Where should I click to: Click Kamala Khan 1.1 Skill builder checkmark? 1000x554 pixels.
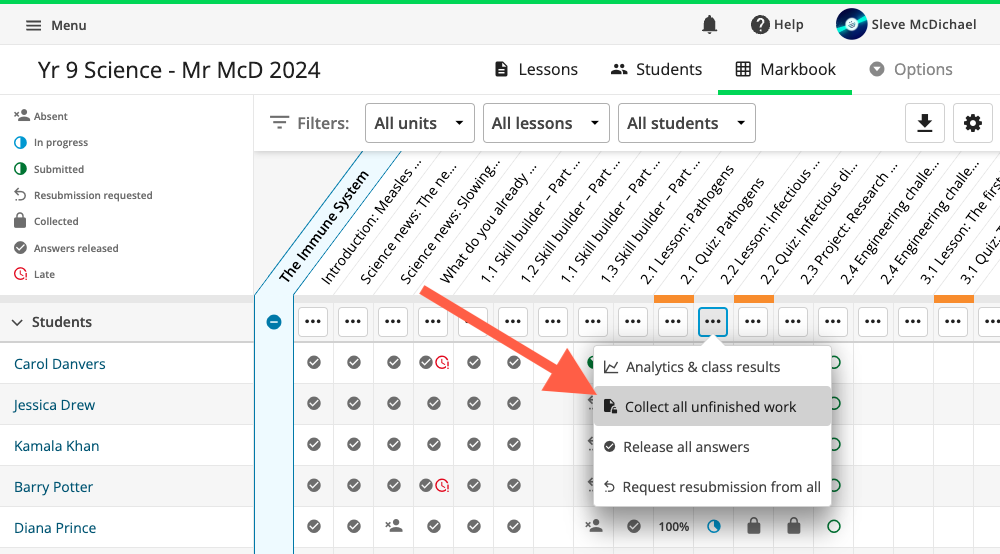point(474,444)
